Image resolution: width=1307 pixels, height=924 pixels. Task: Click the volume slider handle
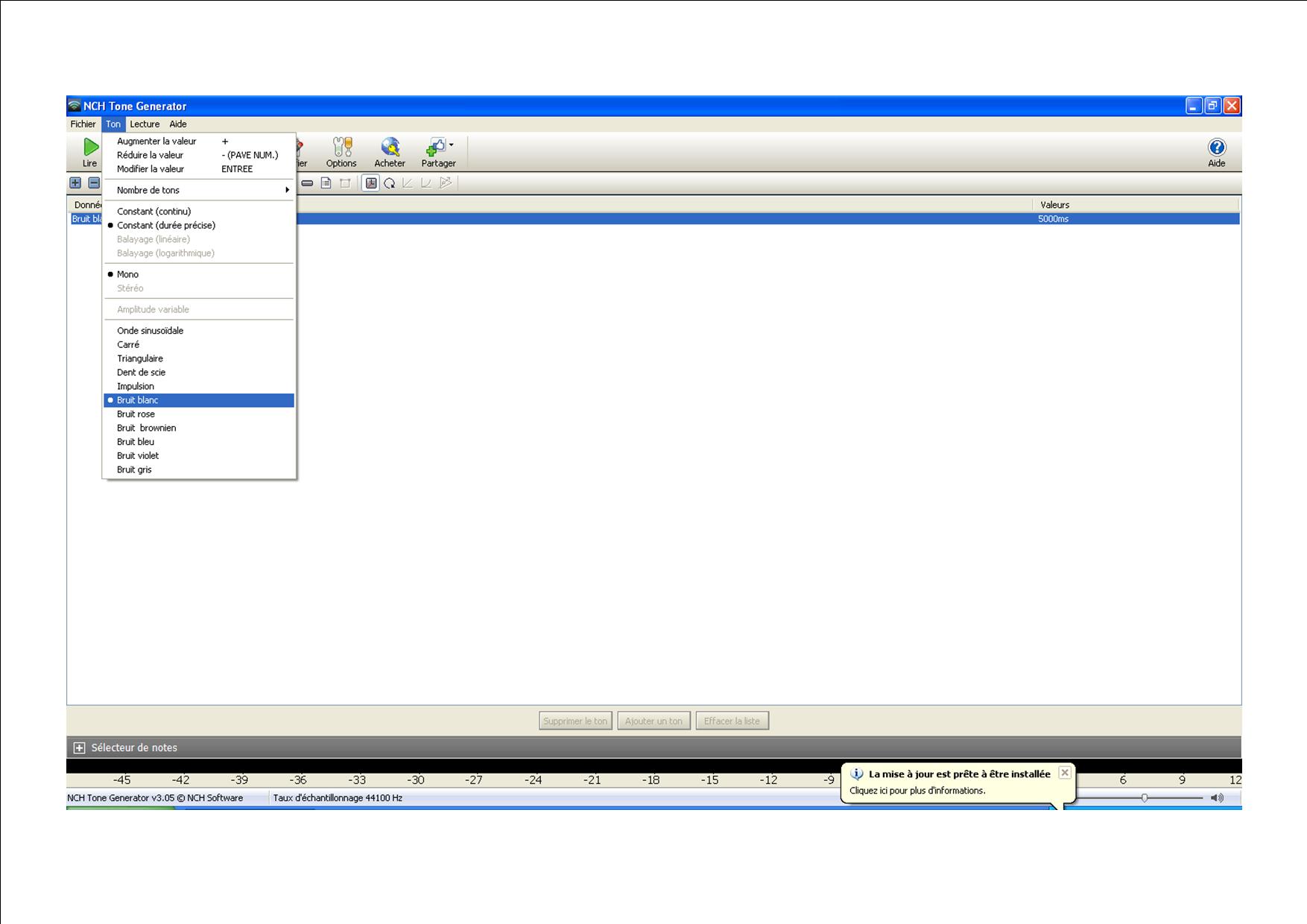(x=1145, y=798)
